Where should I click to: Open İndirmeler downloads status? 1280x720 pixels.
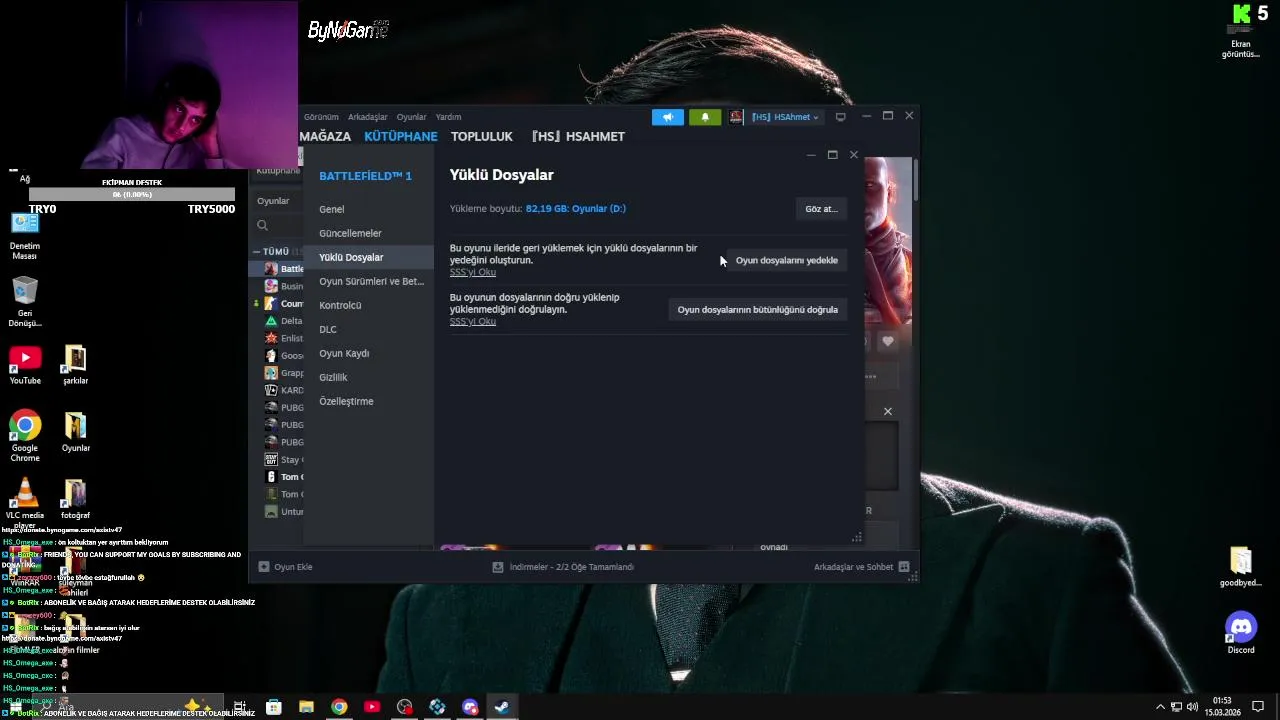tap(563, 567)
